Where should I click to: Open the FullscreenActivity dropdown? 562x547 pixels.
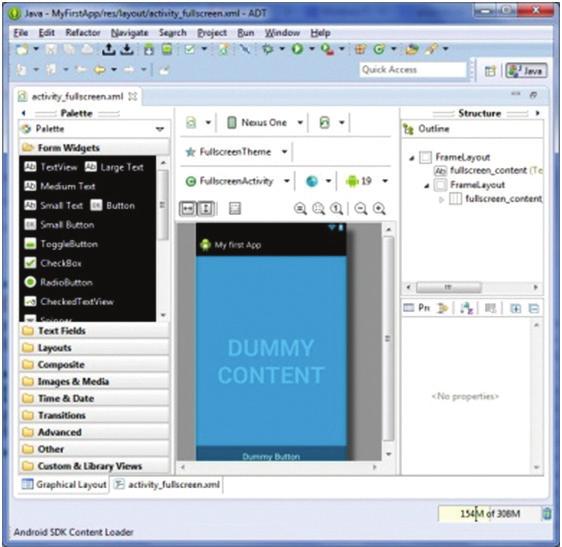click(x=287, y=181)
